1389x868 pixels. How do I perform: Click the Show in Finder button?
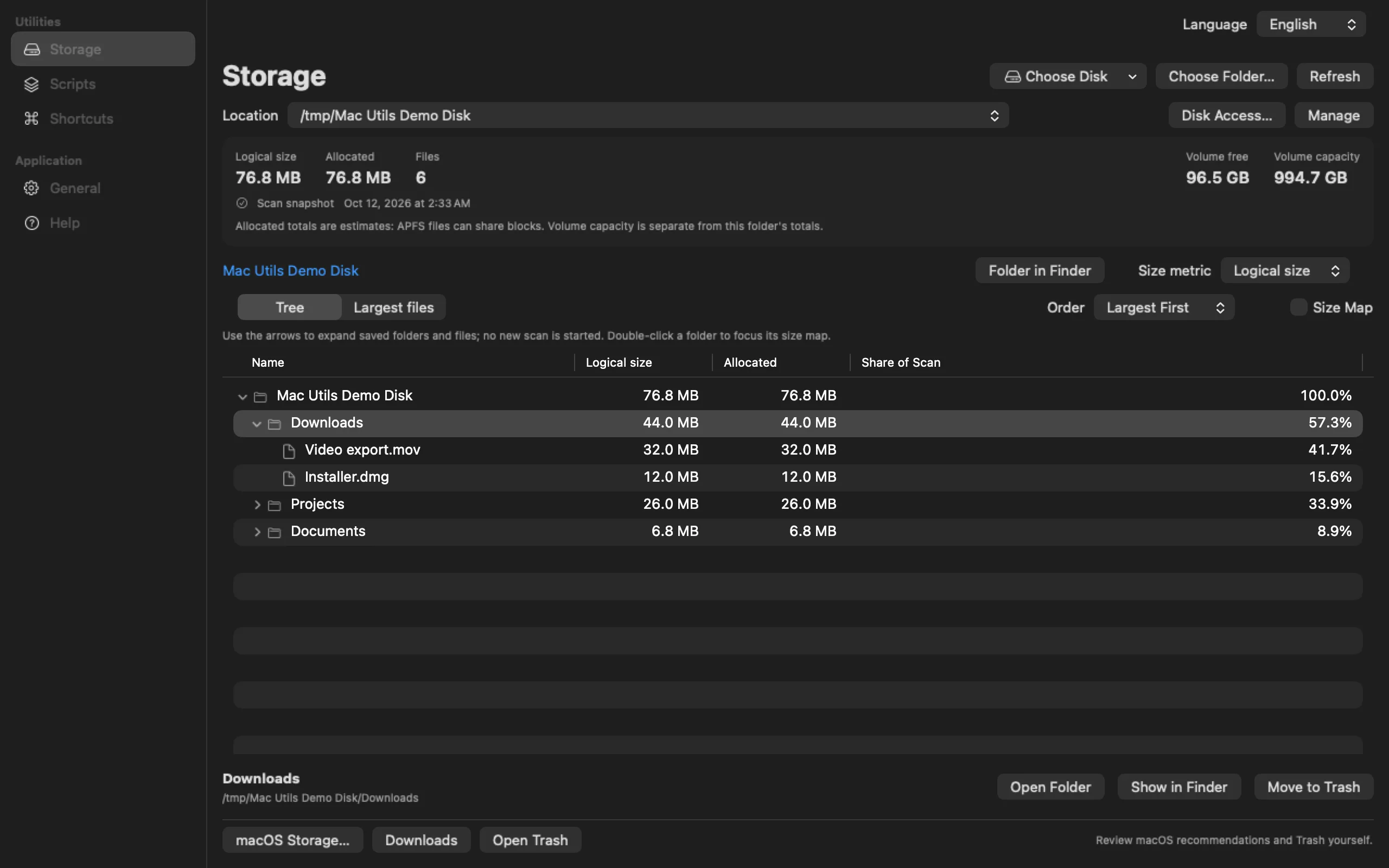1179,787
